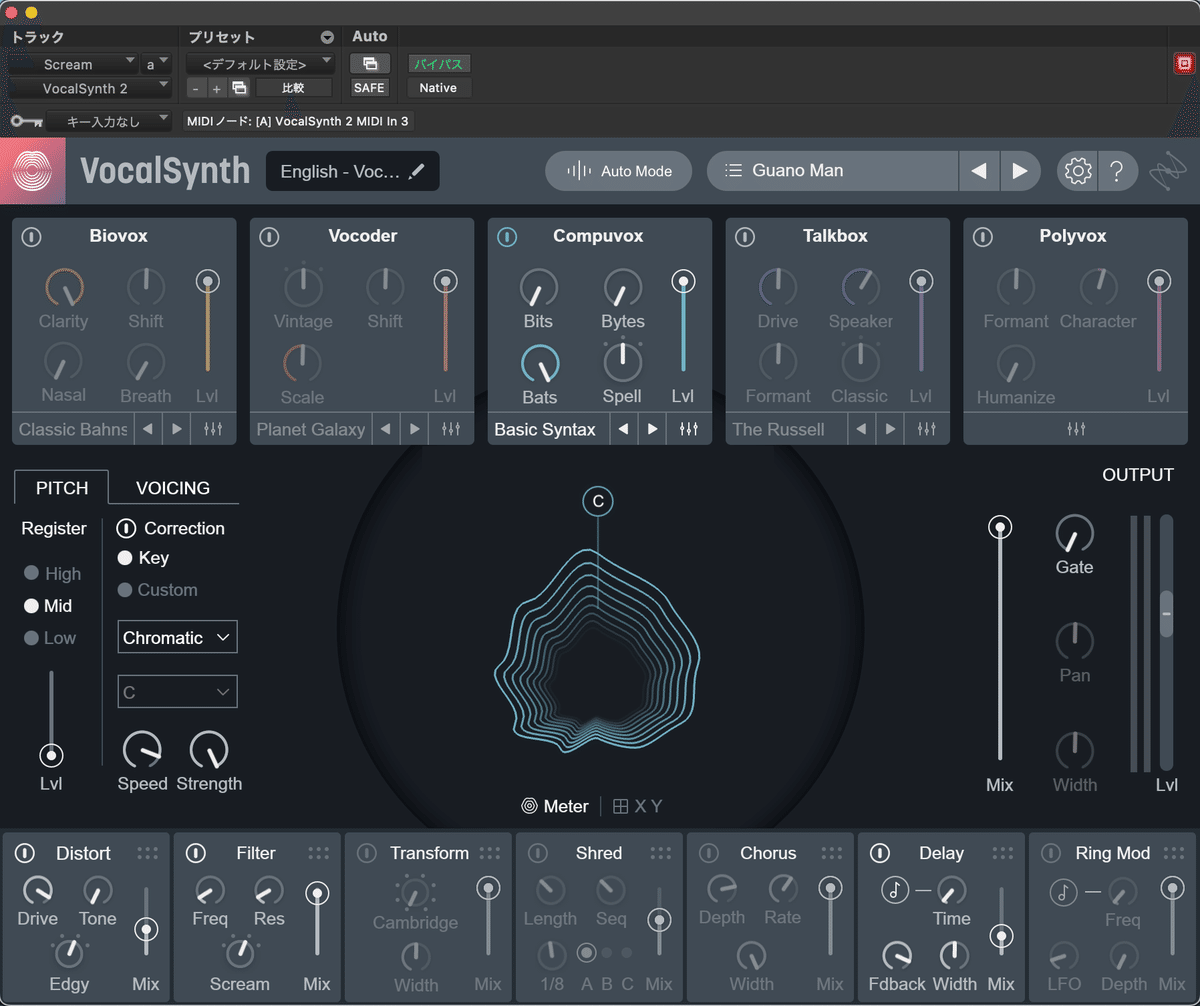Open the VocalSynth settings gear
Viewport: 1200px width, 1006px height.
coord(1076,171)
